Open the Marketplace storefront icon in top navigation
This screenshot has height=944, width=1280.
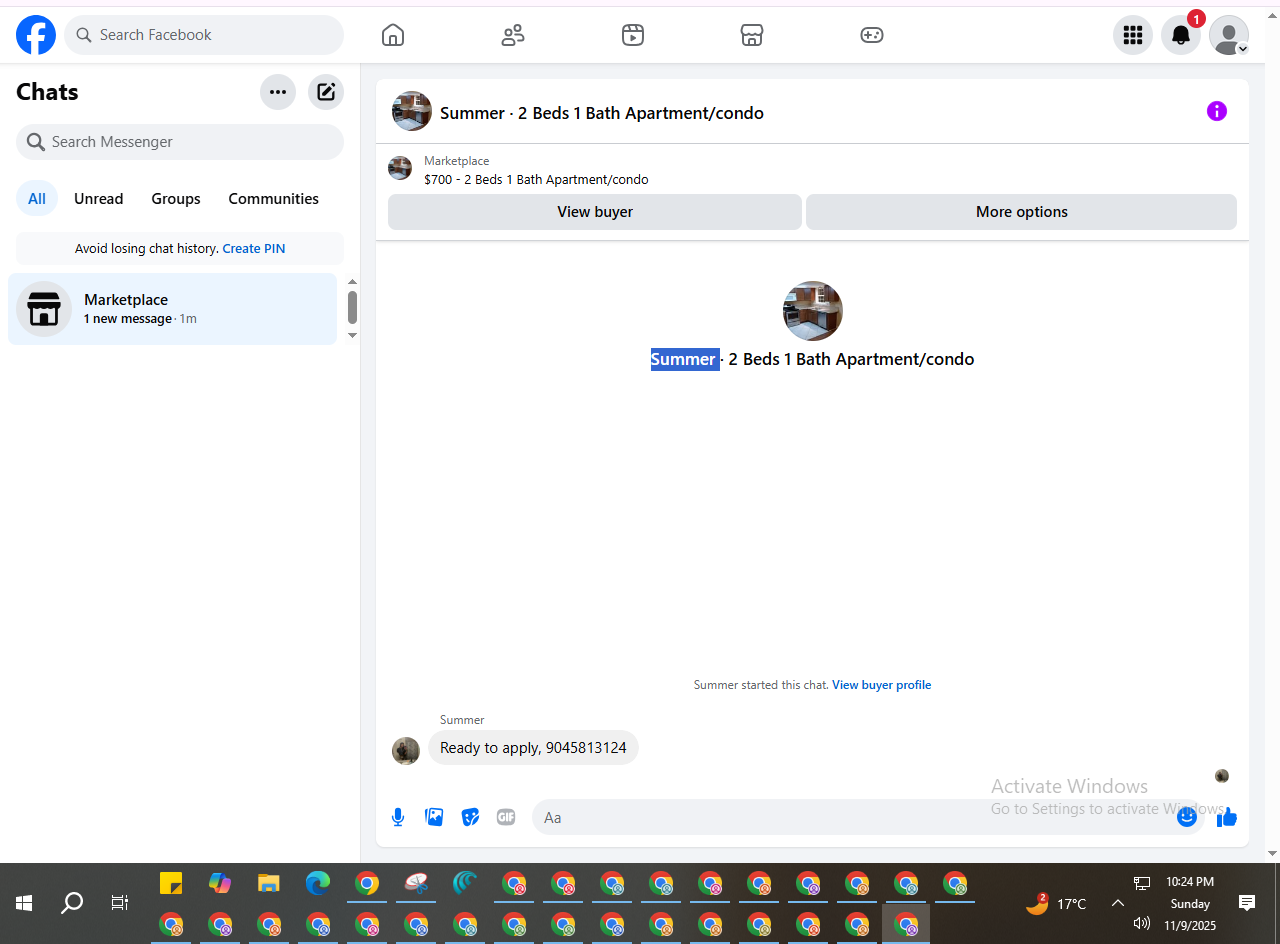752,35
